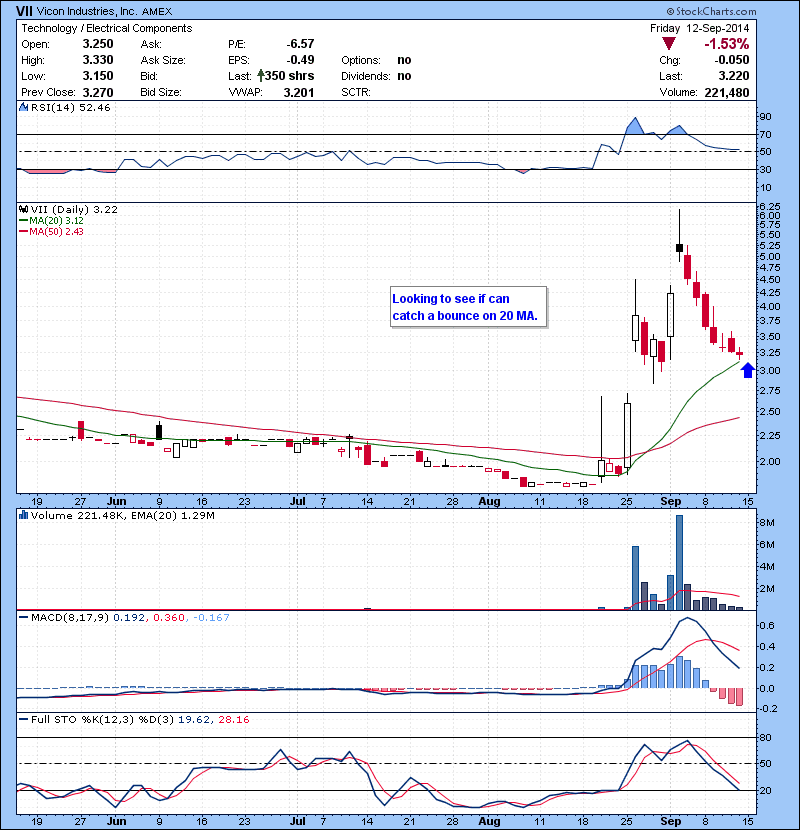Screen dimensions: 800x830
Task: Click the MACD signal value 0.360
Action: point(169,617)
